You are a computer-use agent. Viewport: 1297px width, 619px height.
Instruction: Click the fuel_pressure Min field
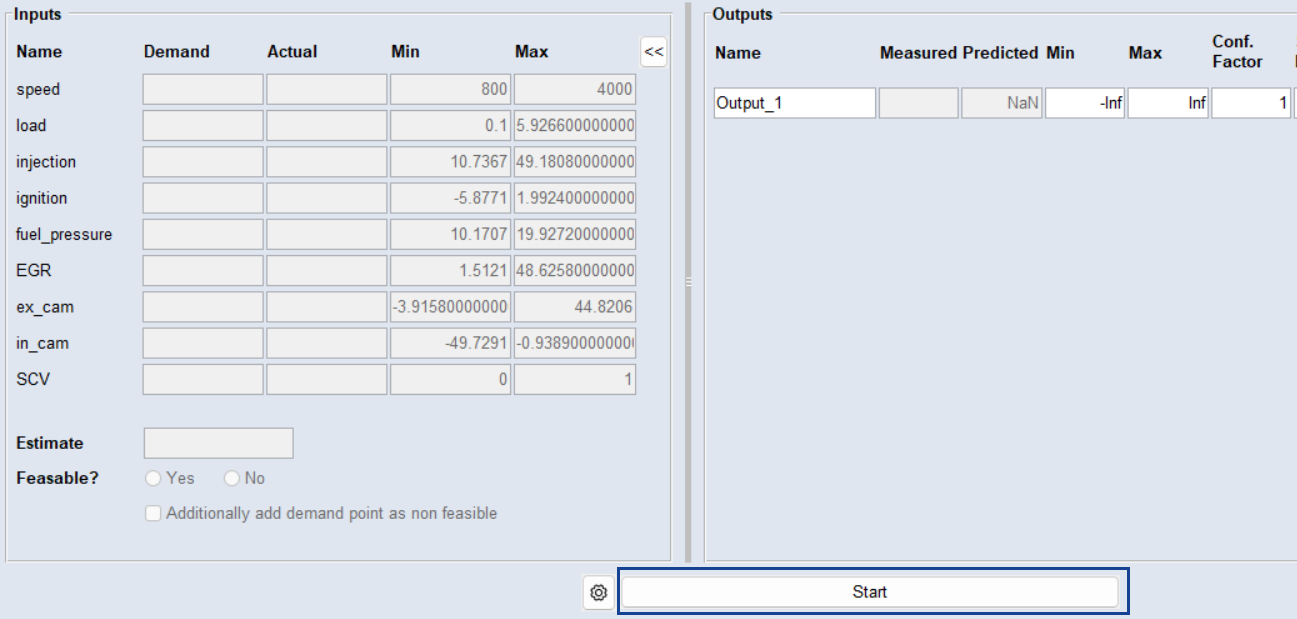point(450,235)
